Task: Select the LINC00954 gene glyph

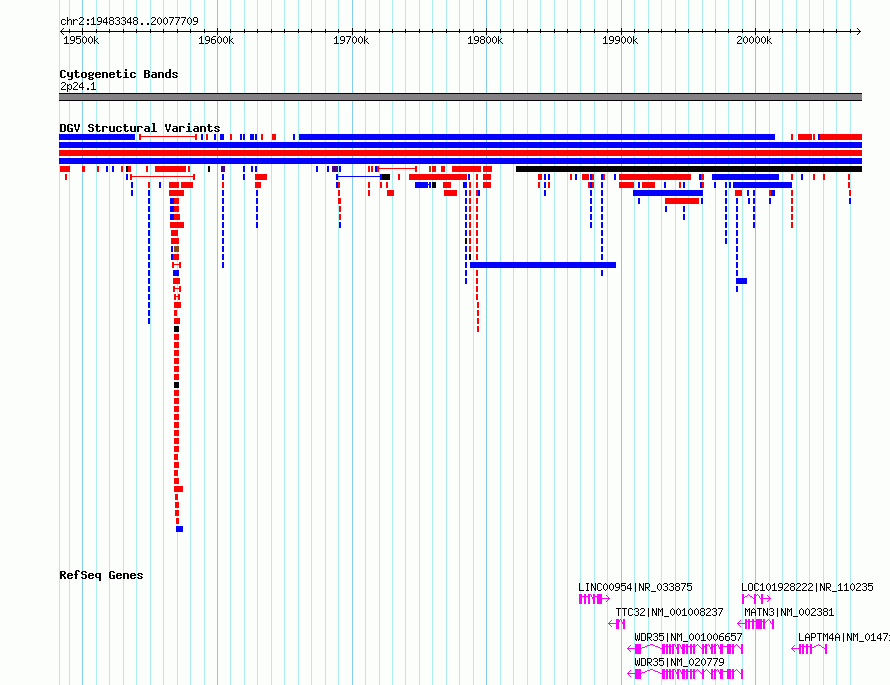Action: (594, 599)
